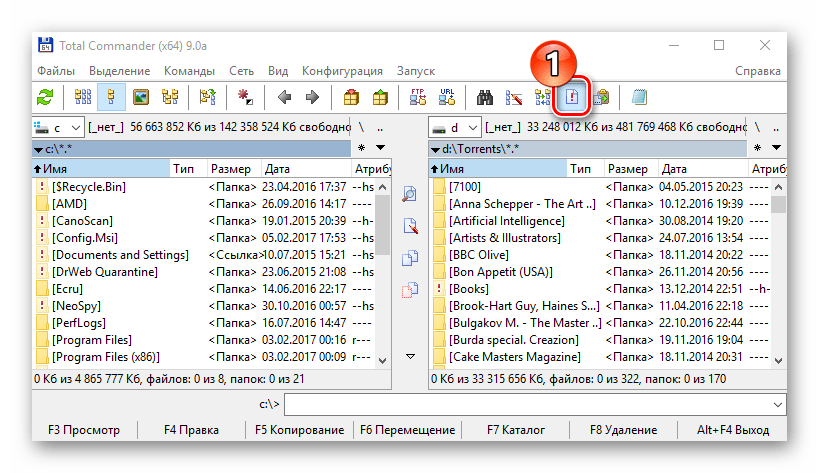The width and height of the screenshot is (819, 473).
Task: Click the Copy pages icon between panels
Action: point(410,258)
